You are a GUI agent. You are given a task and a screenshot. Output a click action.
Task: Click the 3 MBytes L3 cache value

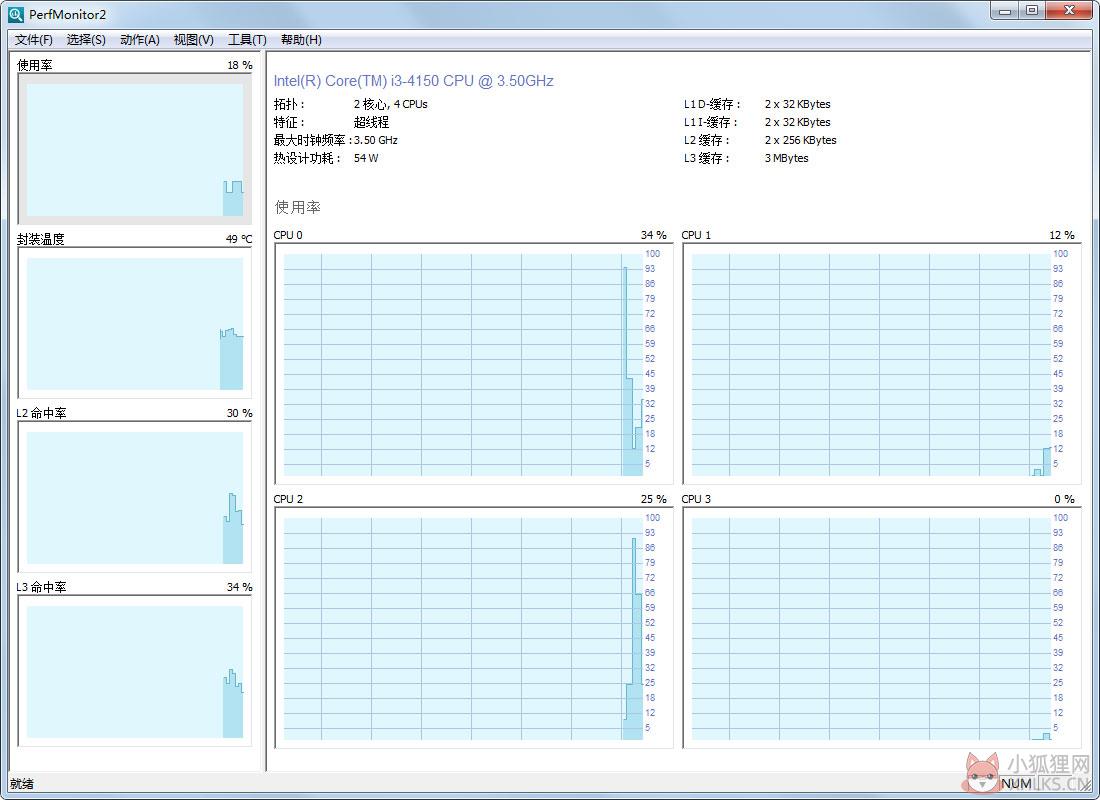click(786, 159)
